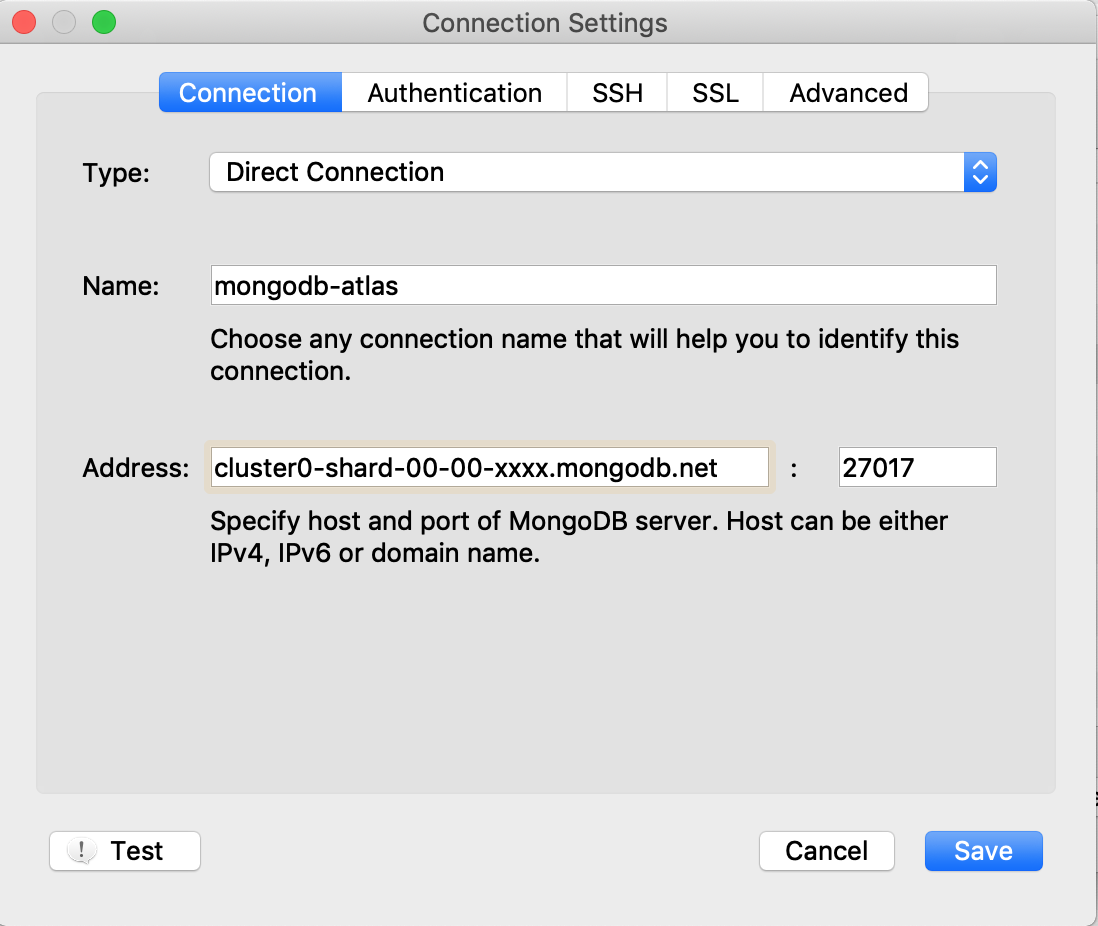Focus the Name field containing mongodb-atlas
The image size is (1098, 926).
point(603,285)
